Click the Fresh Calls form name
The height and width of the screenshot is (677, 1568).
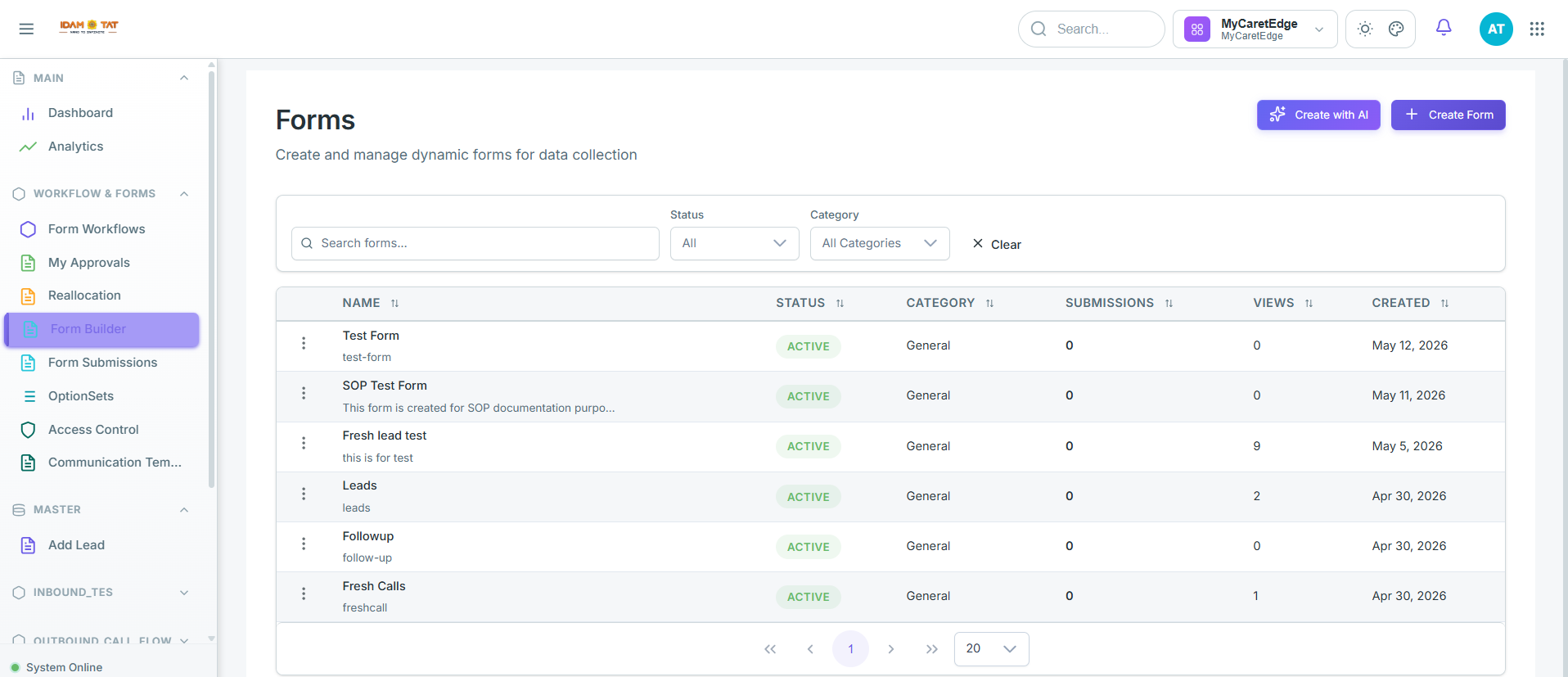[x=374, y=586]
